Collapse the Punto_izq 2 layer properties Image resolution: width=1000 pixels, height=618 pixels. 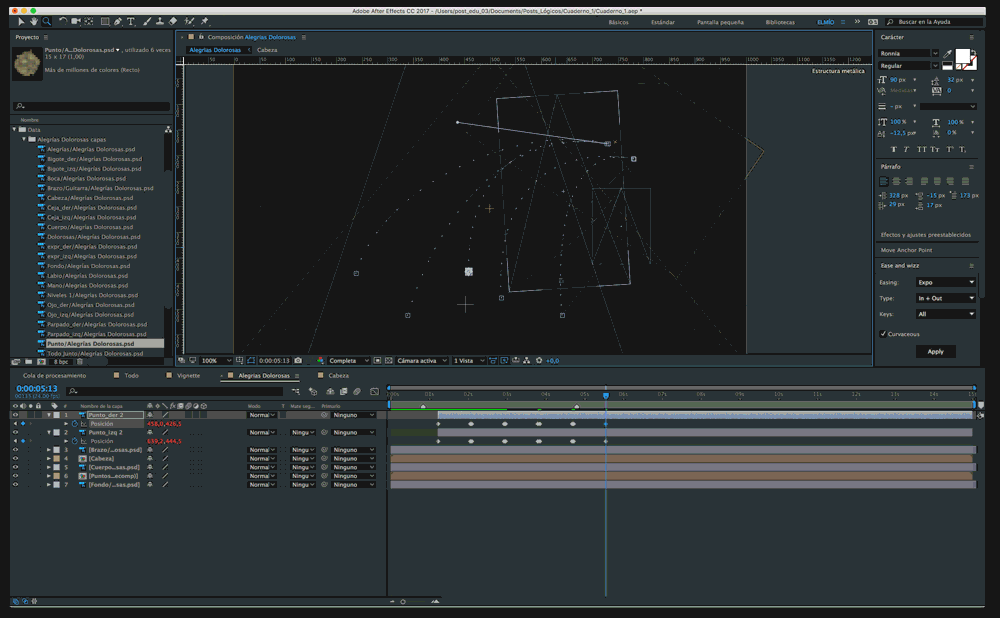pos(48,432)
